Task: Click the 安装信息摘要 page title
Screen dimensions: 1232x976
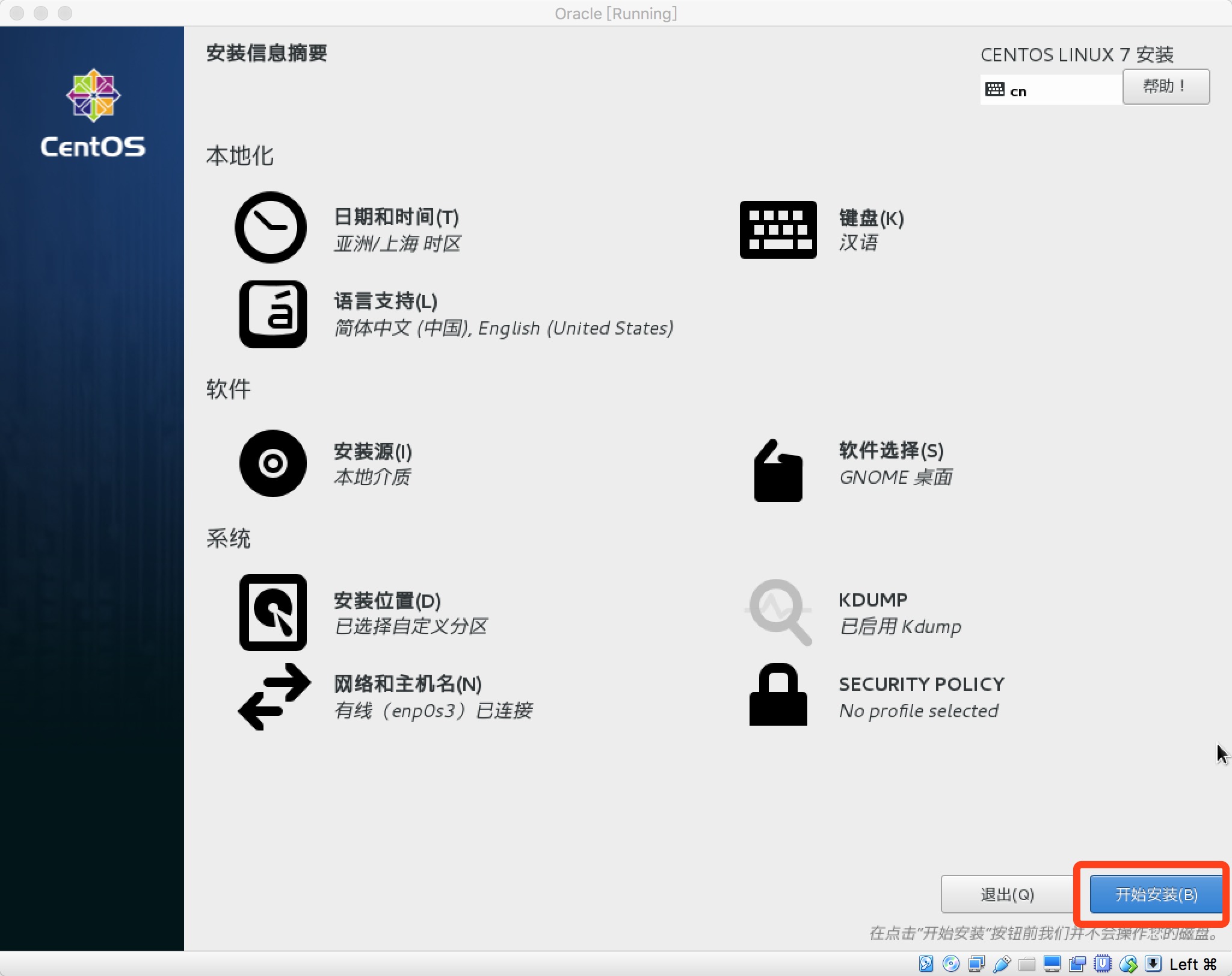Action: 266,53
